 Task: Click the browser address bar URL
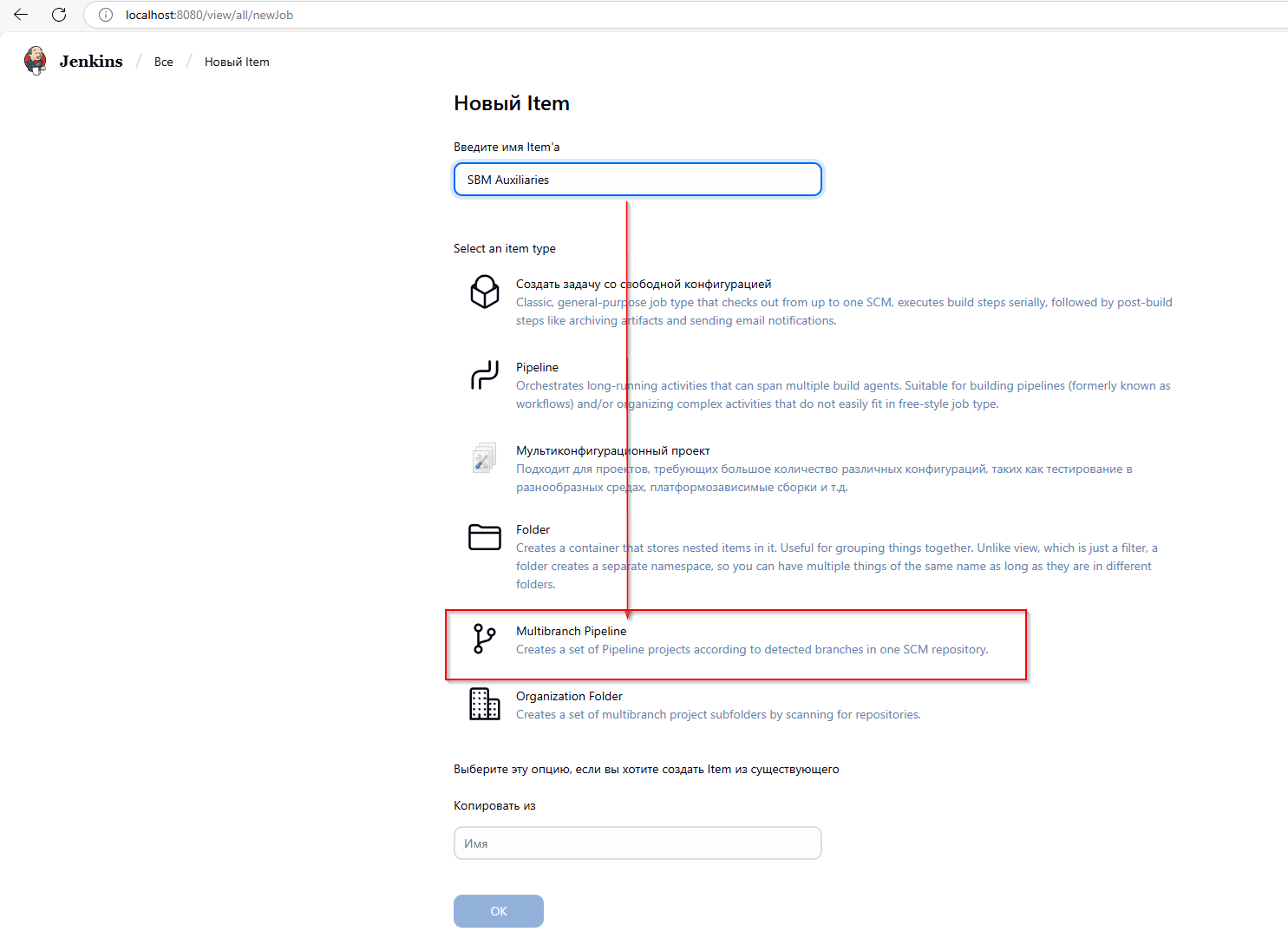tap(209, 15)
